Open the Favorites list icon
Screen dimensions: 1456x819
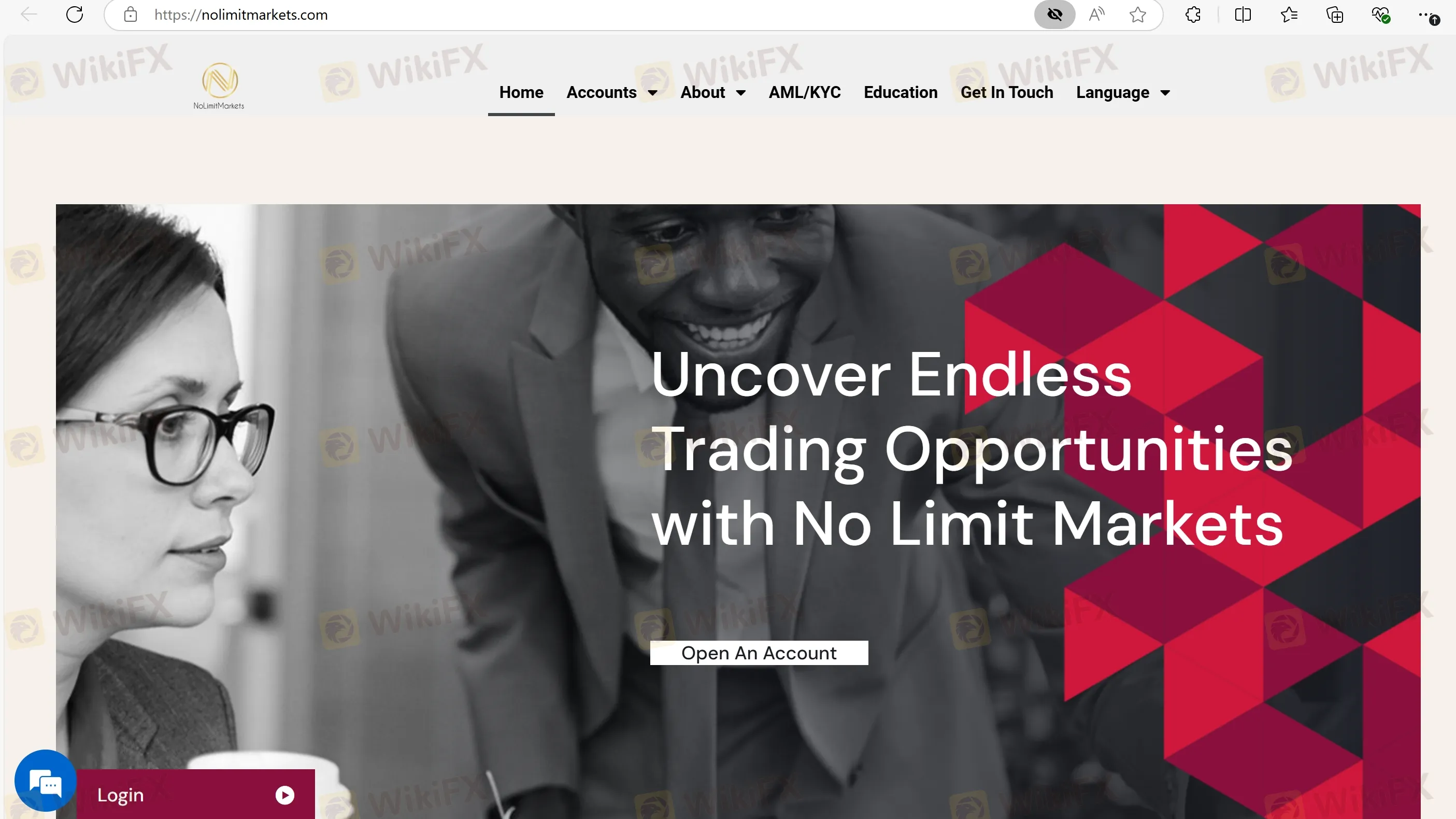point(1289,15)
